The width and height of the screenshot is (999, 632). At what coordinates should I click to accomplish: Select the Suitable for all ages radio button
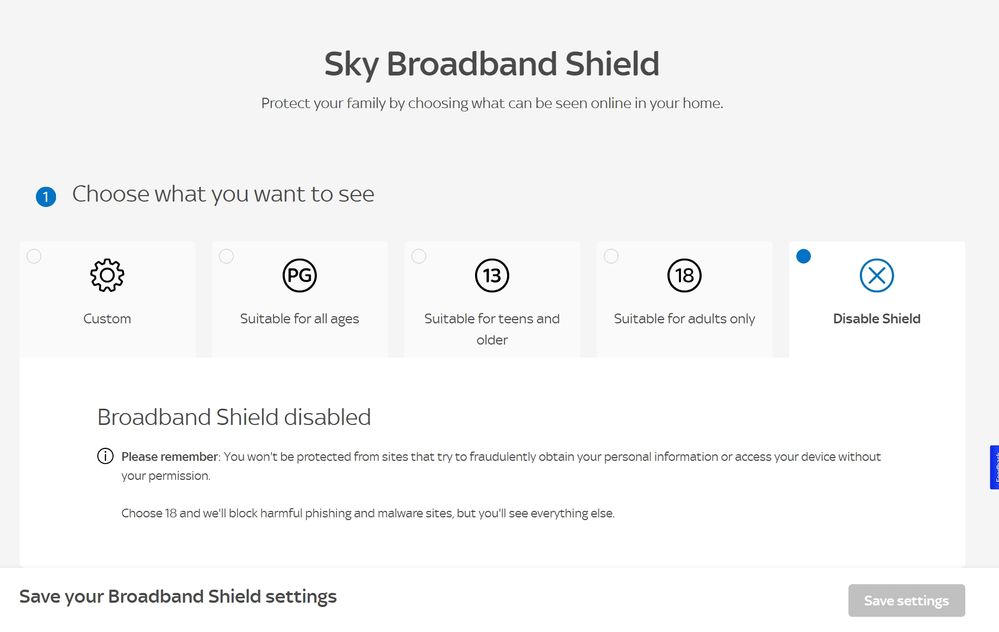coord(226,256)
